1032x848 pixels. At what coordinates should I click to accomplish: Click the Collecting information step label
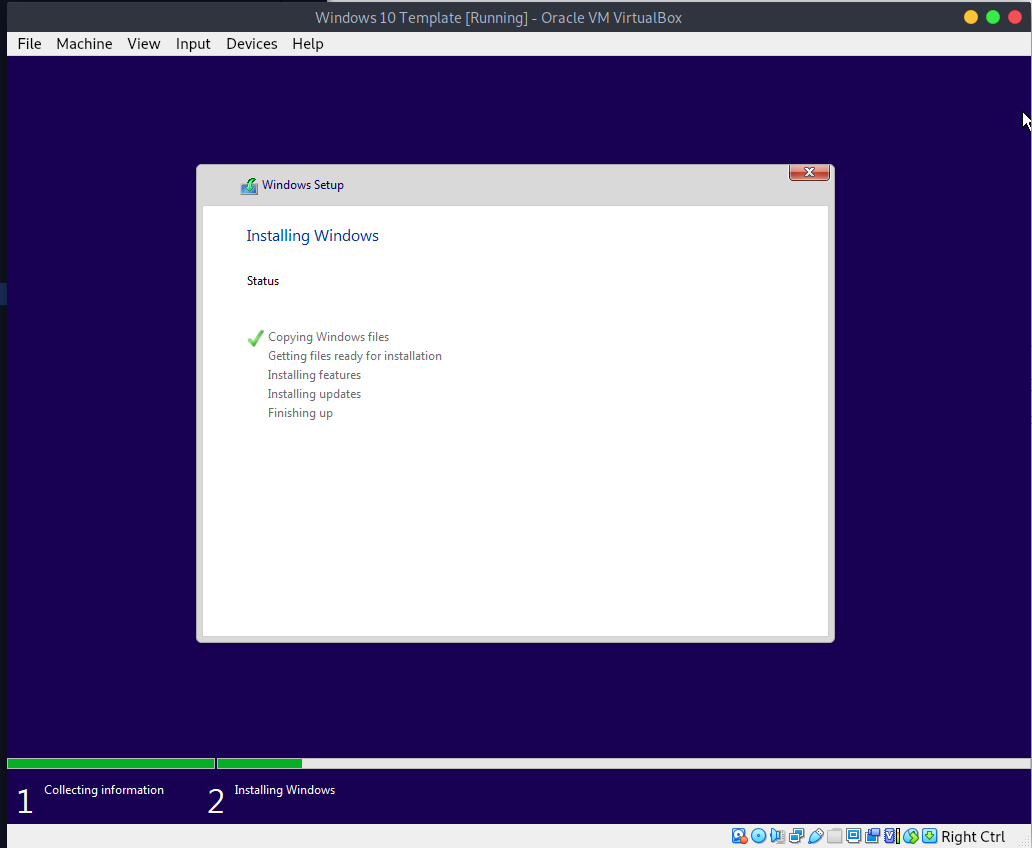click(x=104, y=790)
